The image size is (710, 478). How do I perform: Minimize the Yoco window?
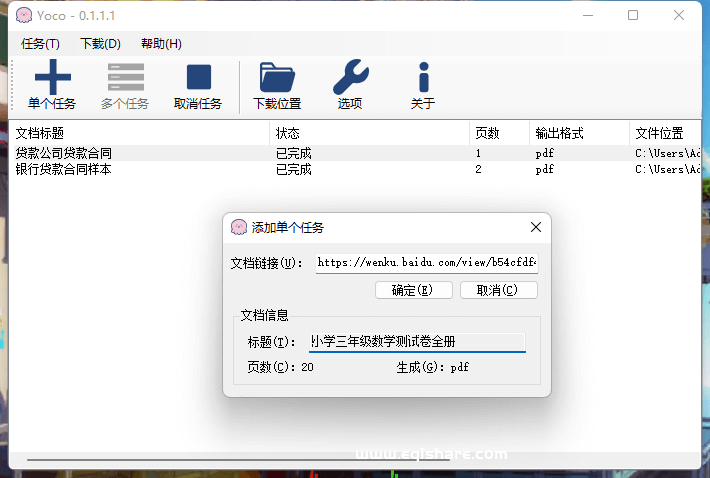tap(588, 15)
